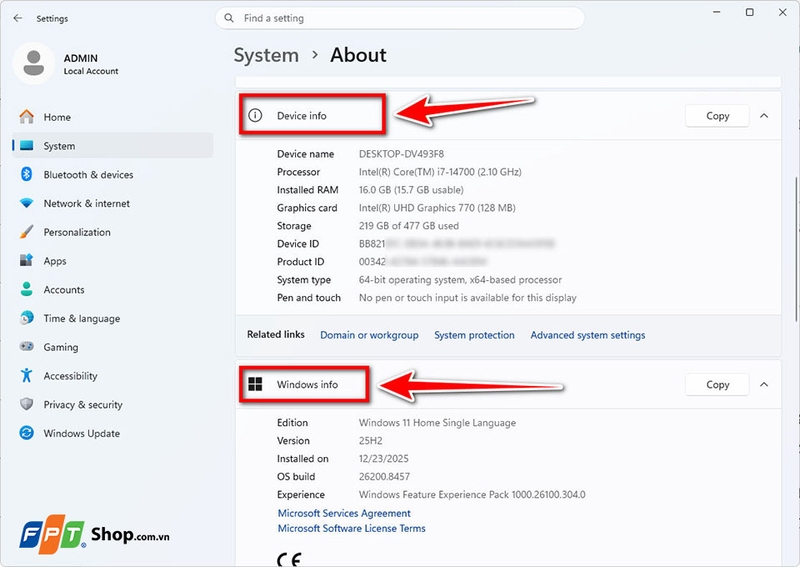Click the Apps icon in sidebar

pyautogui.click(x=27, y=260)
